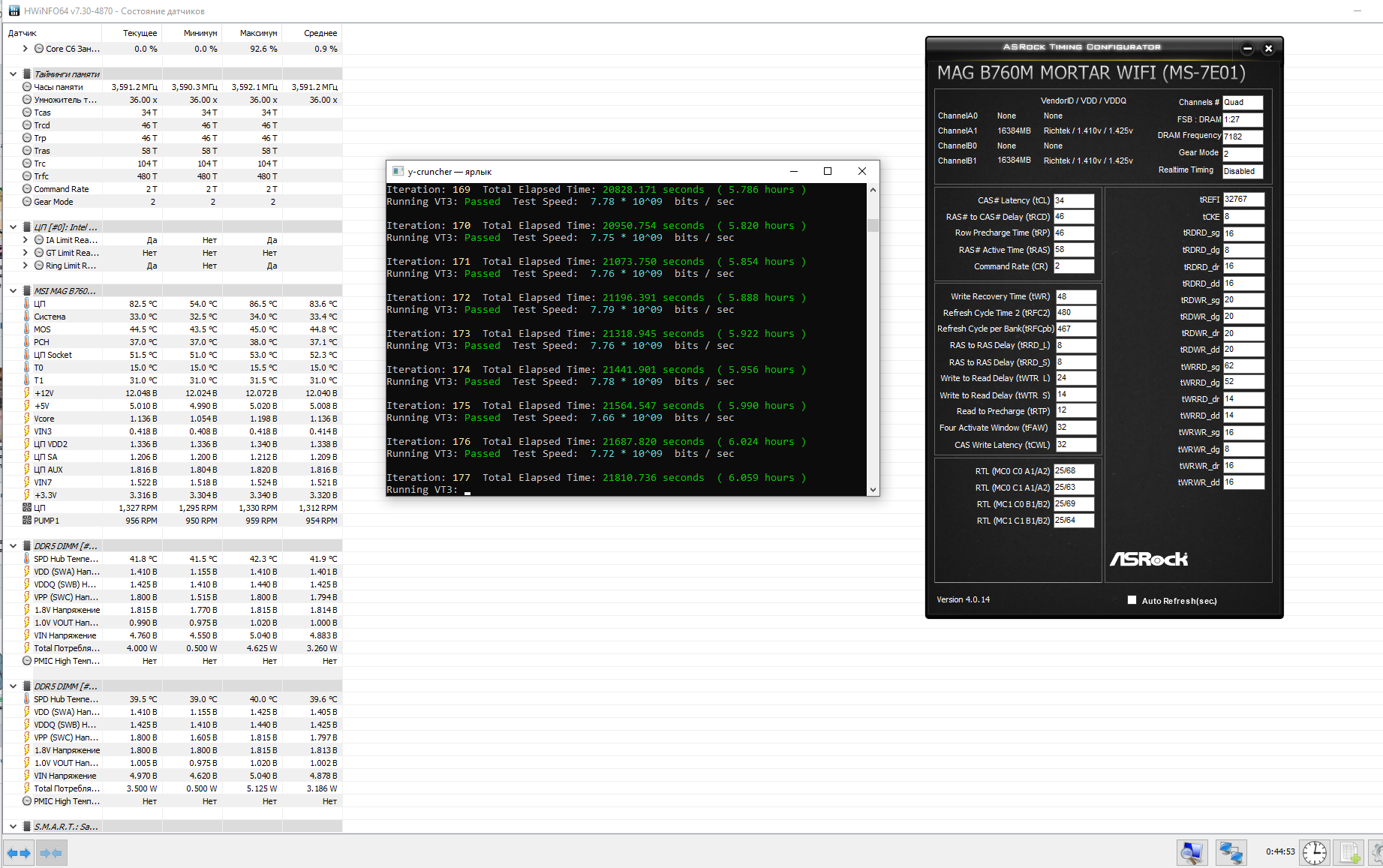
Task: Click the lightning icon next to +12V
Action: point(27,393)
